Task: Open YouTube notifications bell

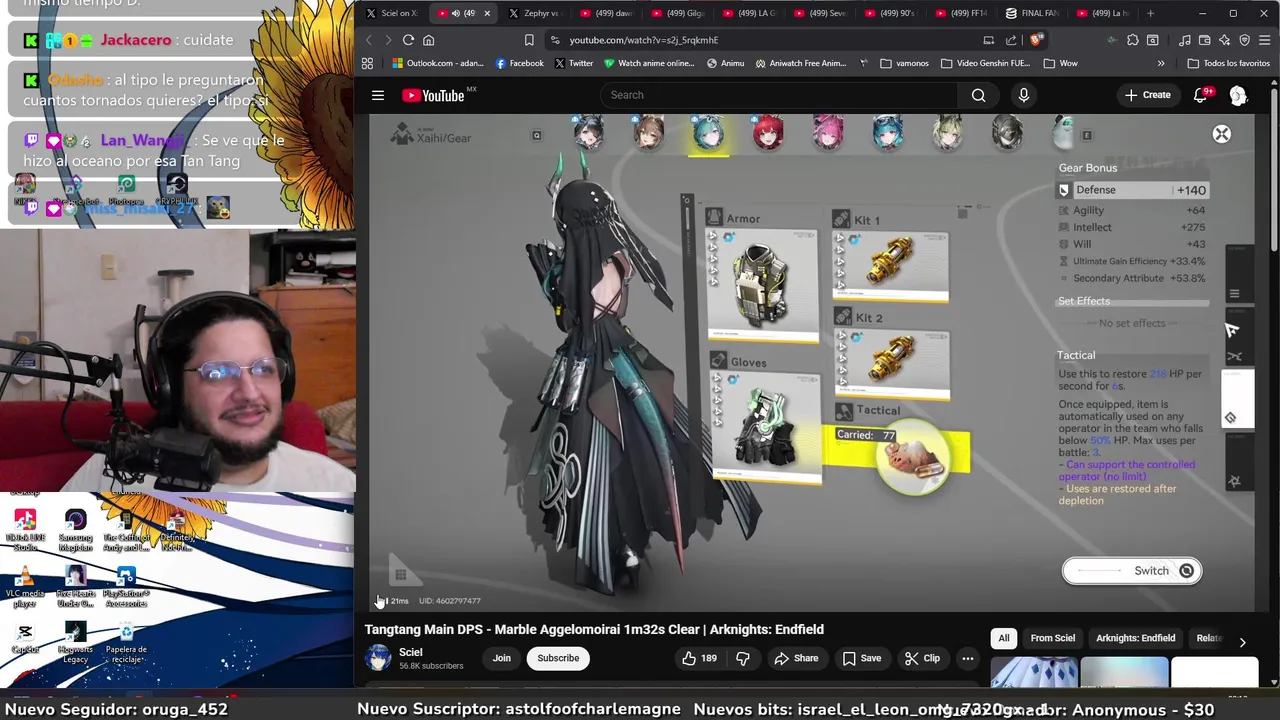Action: click(1200, 95)
